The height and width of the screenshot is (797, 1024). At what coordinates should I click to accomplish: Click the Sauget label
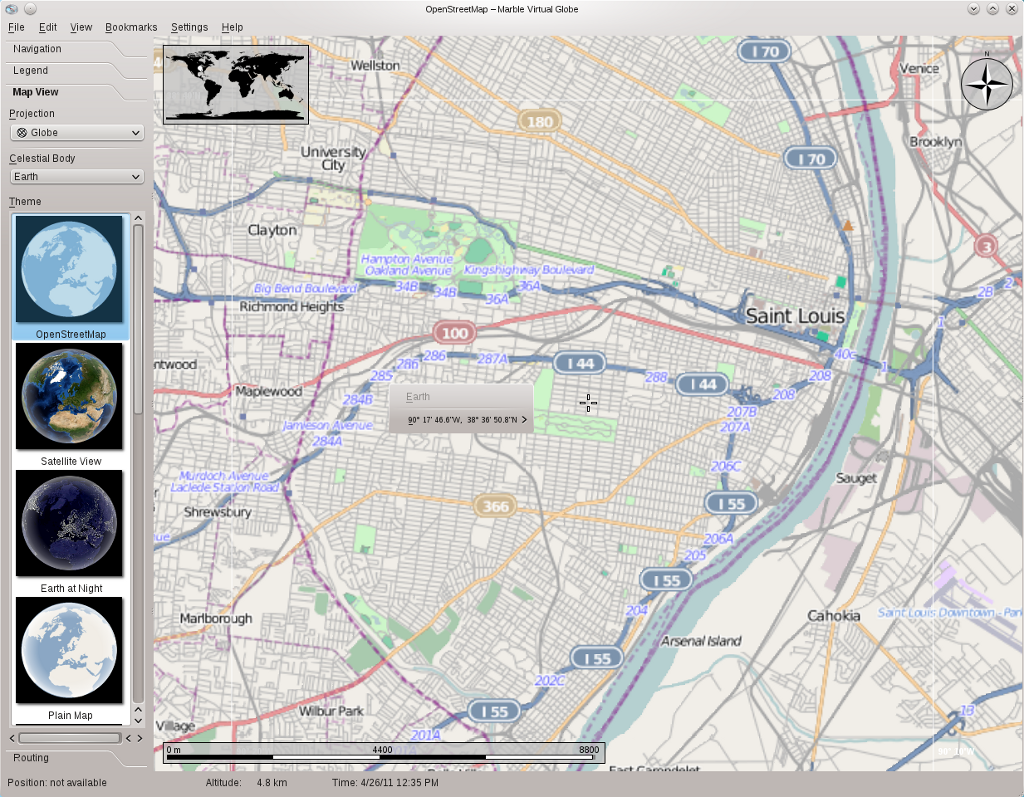pyautogui.click(x=856, y=478)
